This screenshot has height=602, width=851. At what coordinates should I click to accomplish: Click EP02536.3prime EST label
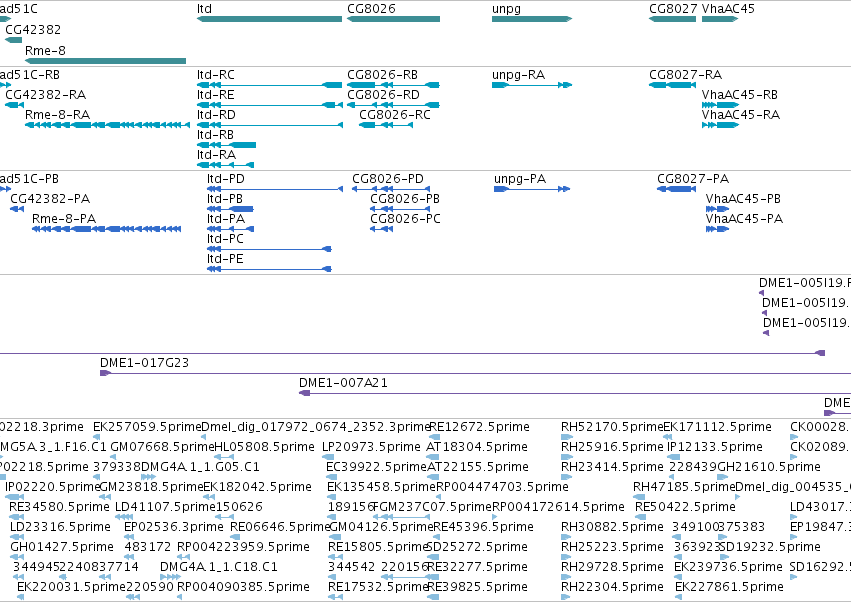click(x=174, y=527)
